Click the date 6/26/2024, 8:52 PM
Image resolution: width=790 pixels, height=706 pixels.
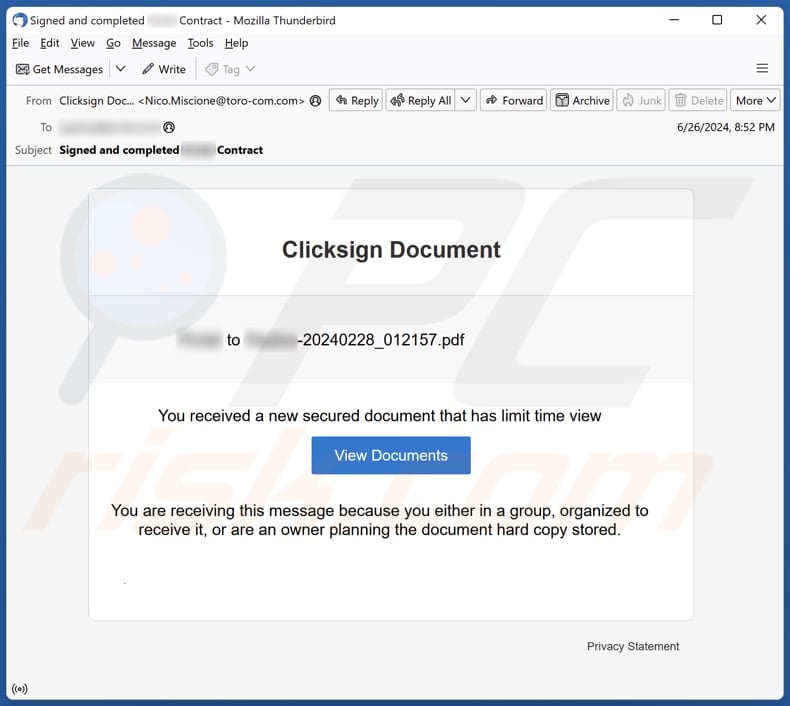point(726,127)
